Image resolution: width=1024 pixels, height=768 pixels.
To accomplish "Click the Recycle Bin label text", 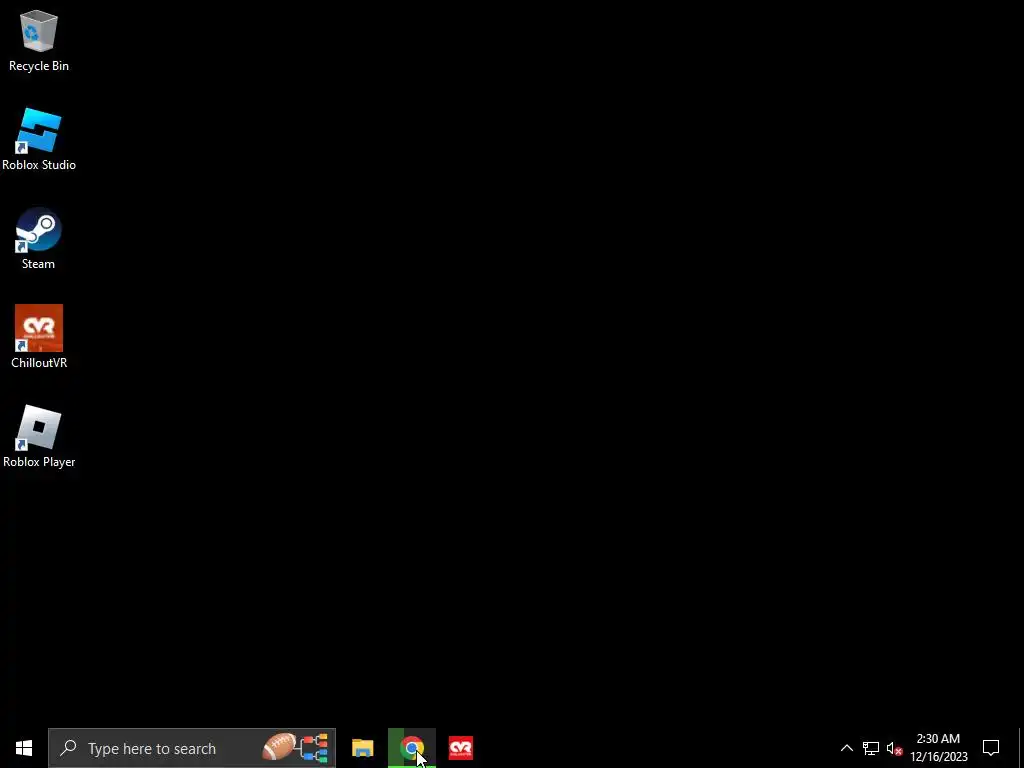I will [x=39, y=66].
